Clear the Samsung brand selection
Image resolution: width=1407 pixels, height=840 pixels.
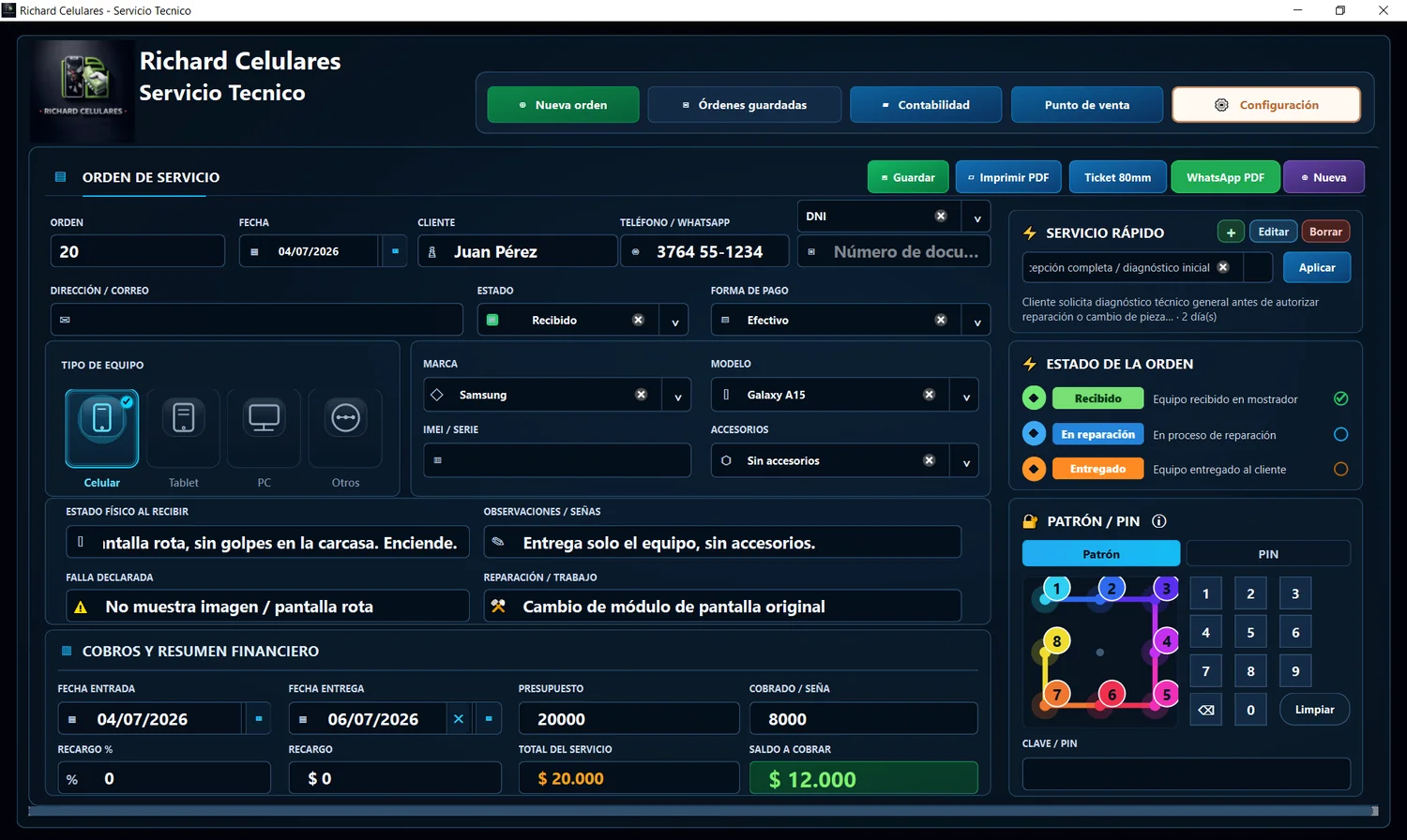pyautogui.click(x=641, y=395)
